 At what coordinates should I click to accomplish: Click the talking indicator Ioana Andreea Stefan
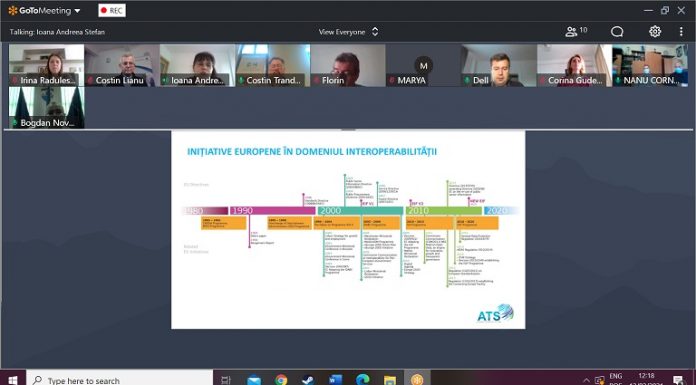57,32
